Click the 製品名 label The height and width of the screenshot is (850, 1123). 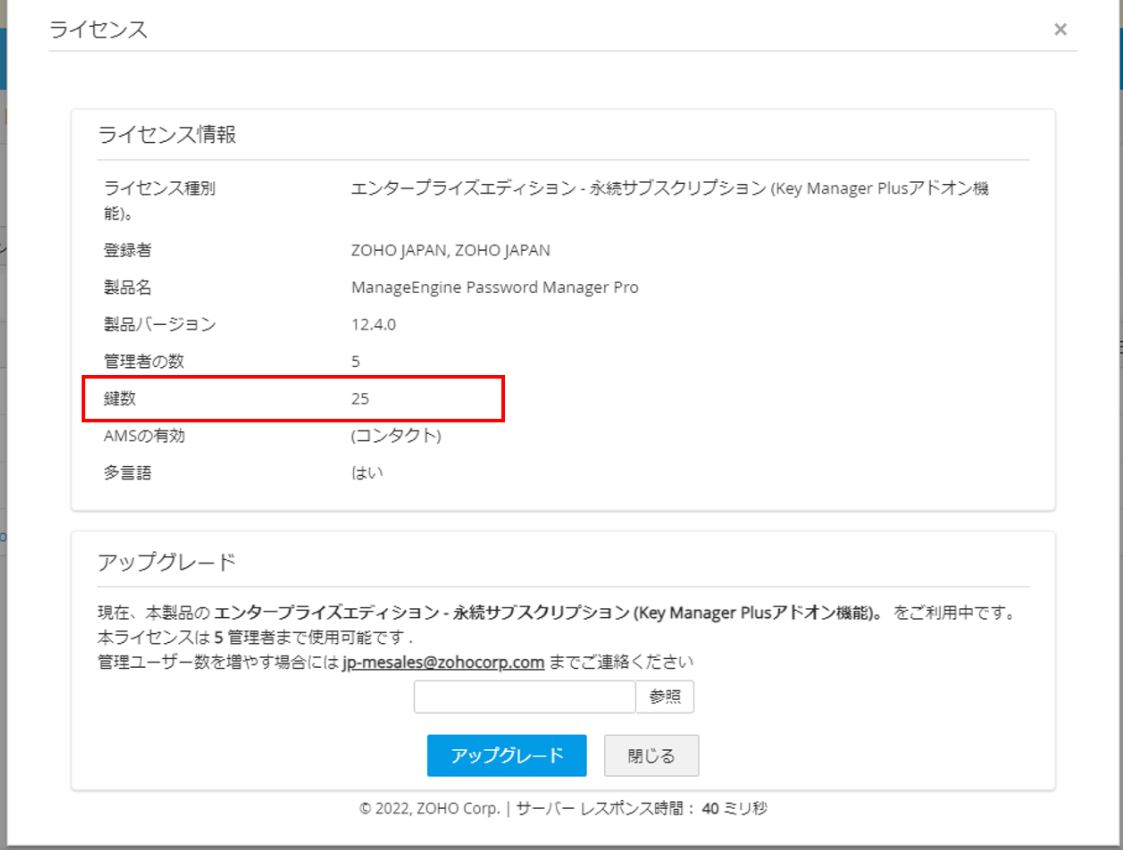127,287
